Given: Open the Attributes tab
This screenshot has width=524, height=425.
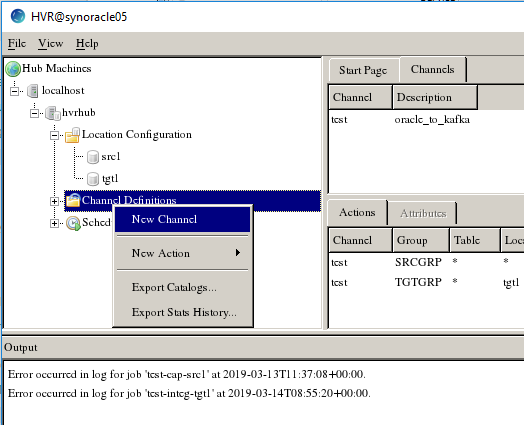Looking at the screenshot, I should click(423, 213).
